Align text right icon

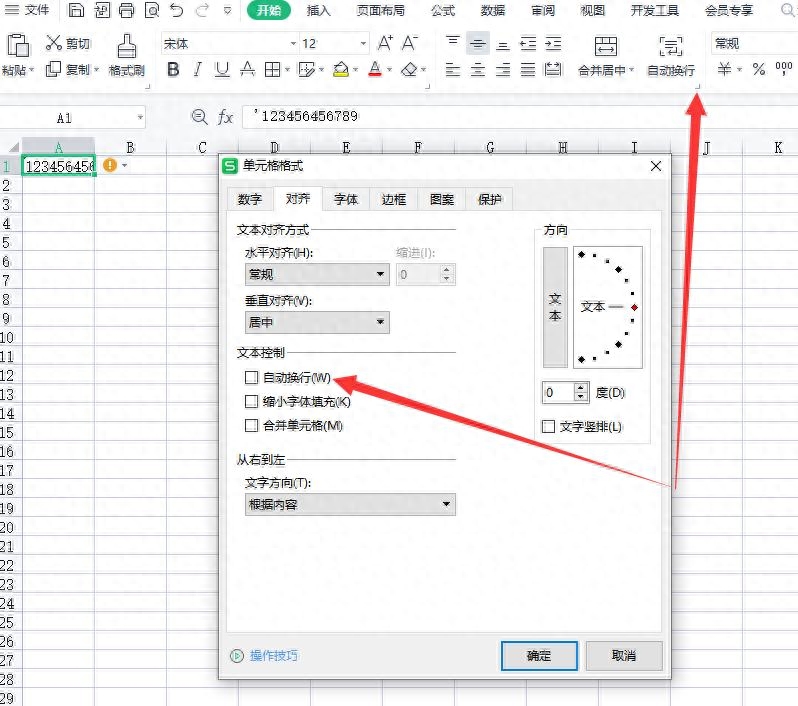(503, 69)
